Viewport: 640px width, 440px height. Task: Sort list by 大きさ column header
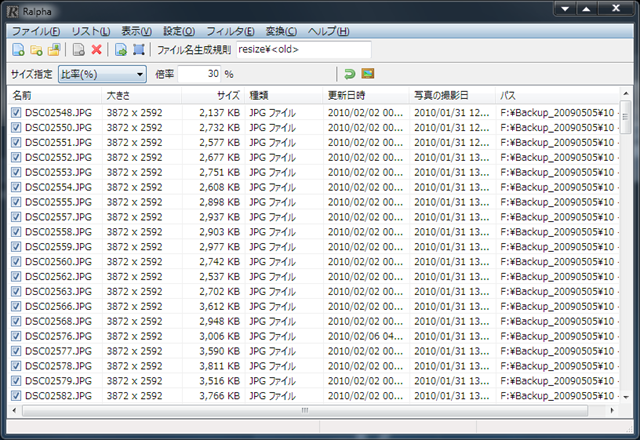141,95
